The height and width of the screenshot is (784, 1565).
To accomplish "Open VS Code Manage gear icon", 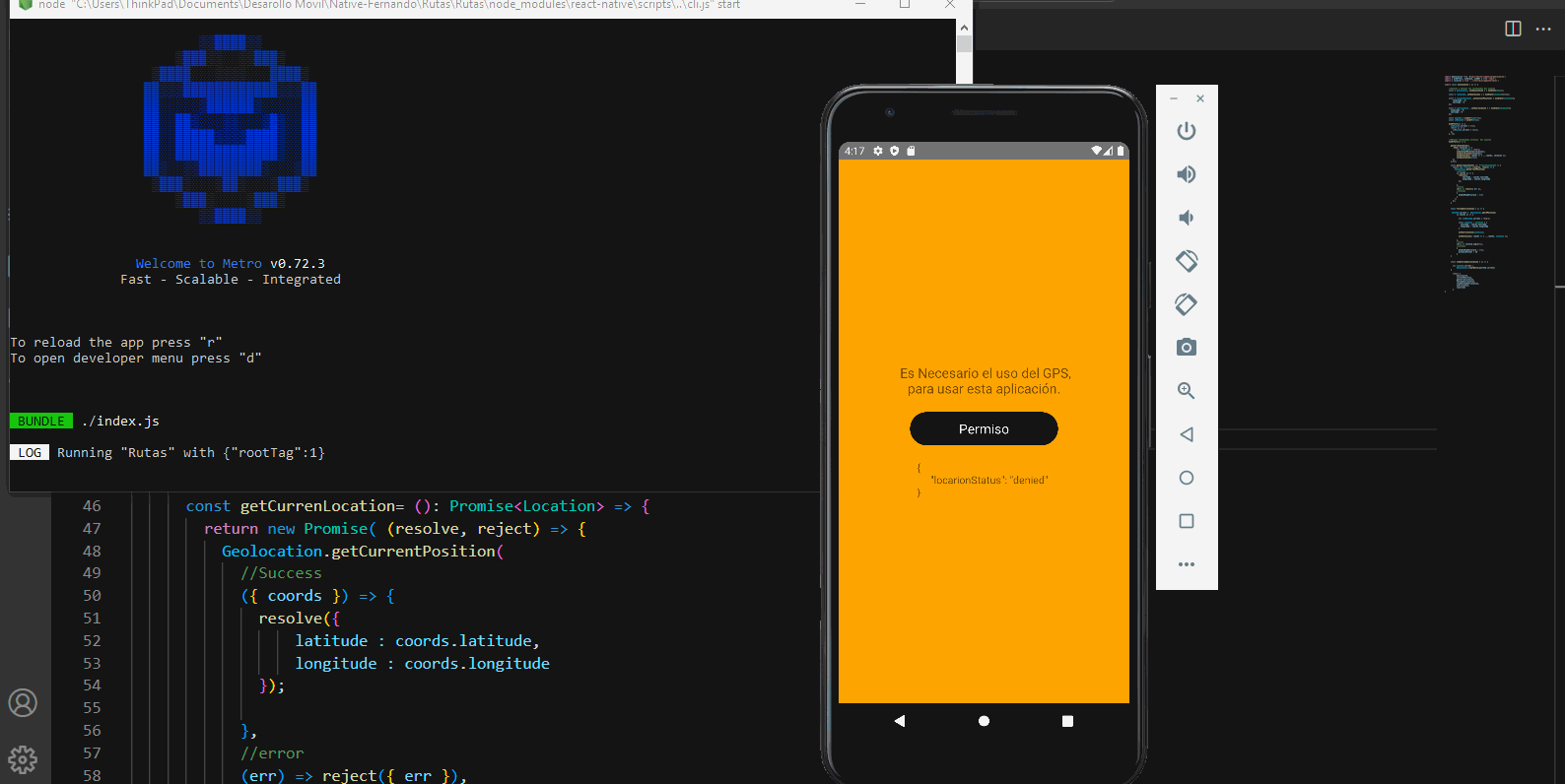I will (x=23, y=759).
